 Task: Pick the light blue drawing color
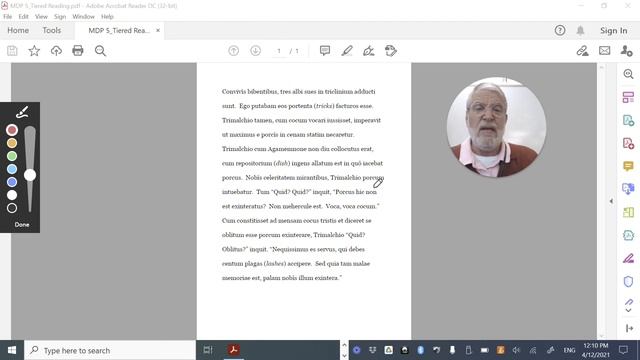click(12, 169)
